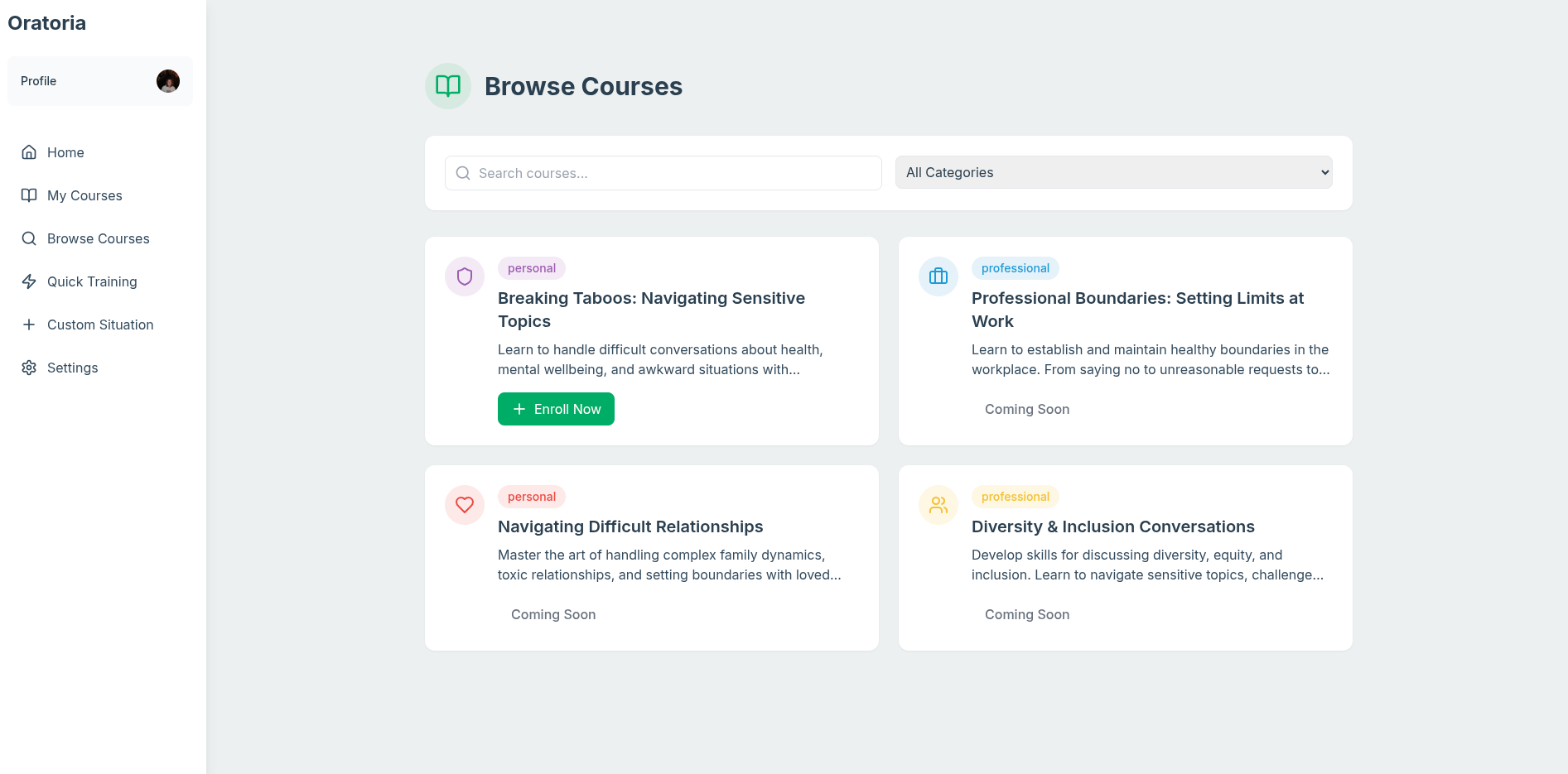Viewport: 1568px width, 774px height.
Task: Click the search courses input field
Action: pyautogui.click(x=663, y=173)
